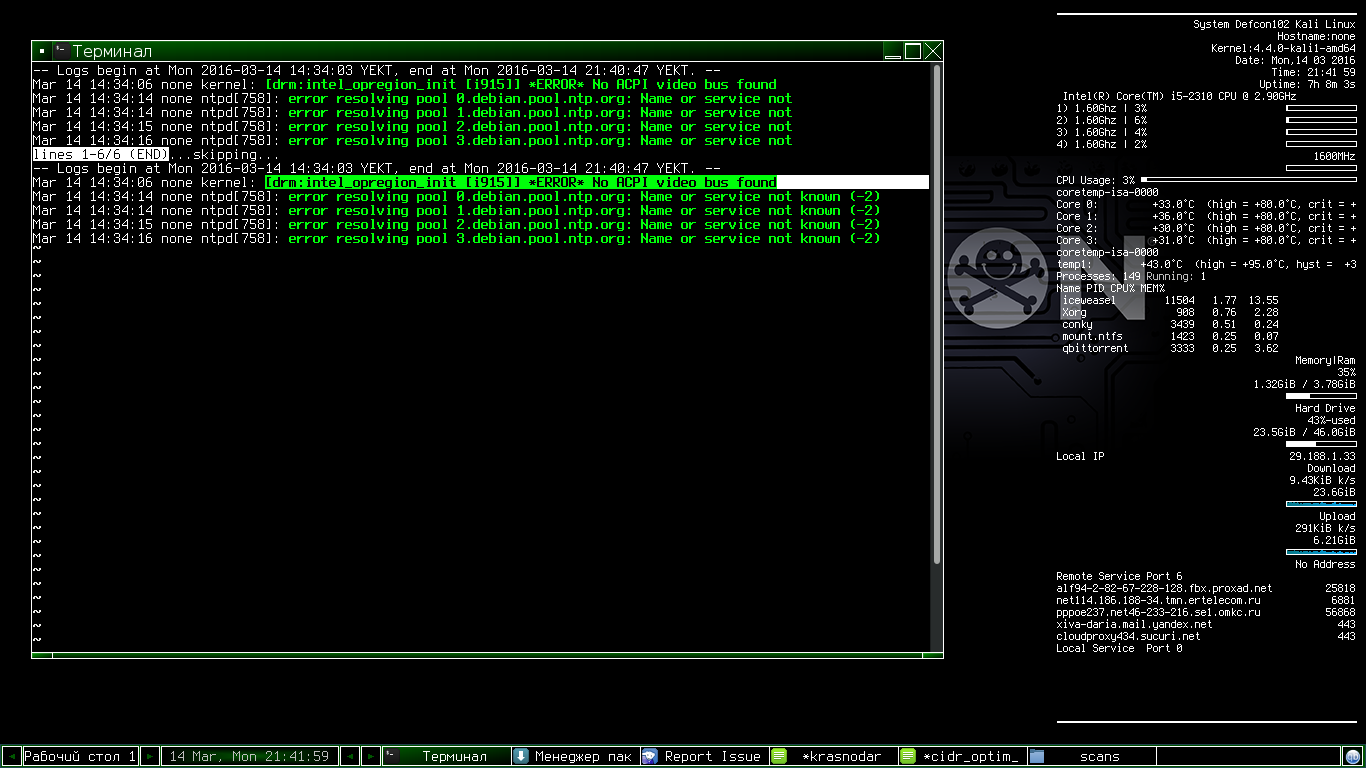Select the Рабочий стол 1 workspace label
The height and width of the screenshot is (768, 1366).
pyautogui.click(x=80, y=757)
